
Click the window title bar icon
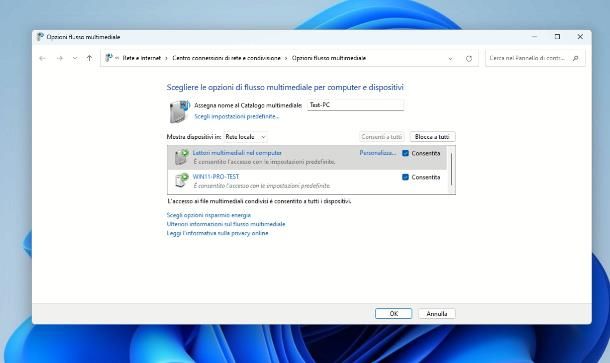pos(40,37)
